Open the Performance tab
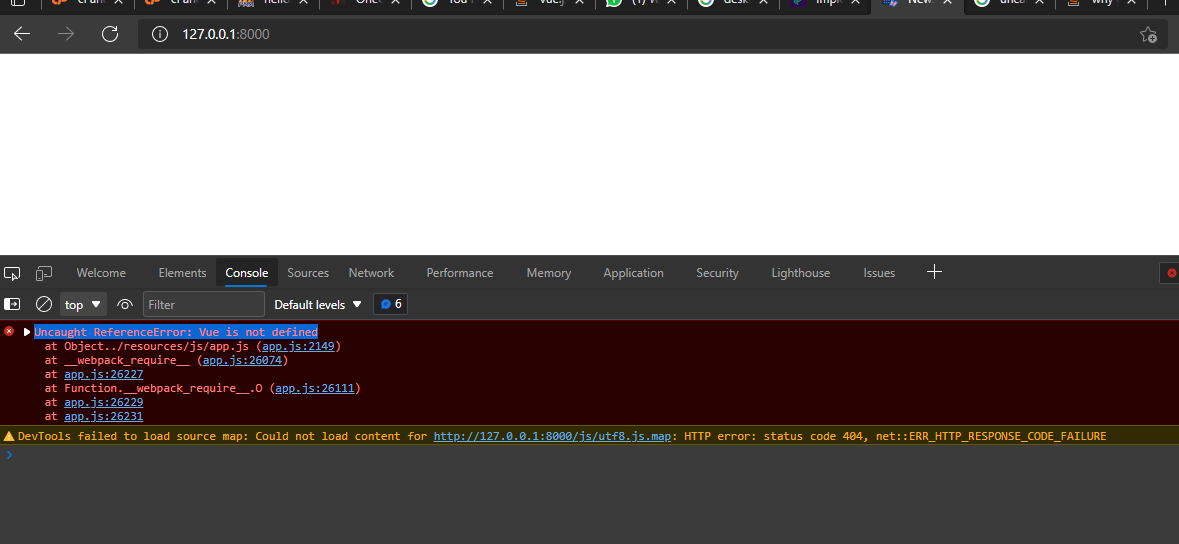Image resolution: width=1179 pixels, height=544 pixels. (459, 273)
